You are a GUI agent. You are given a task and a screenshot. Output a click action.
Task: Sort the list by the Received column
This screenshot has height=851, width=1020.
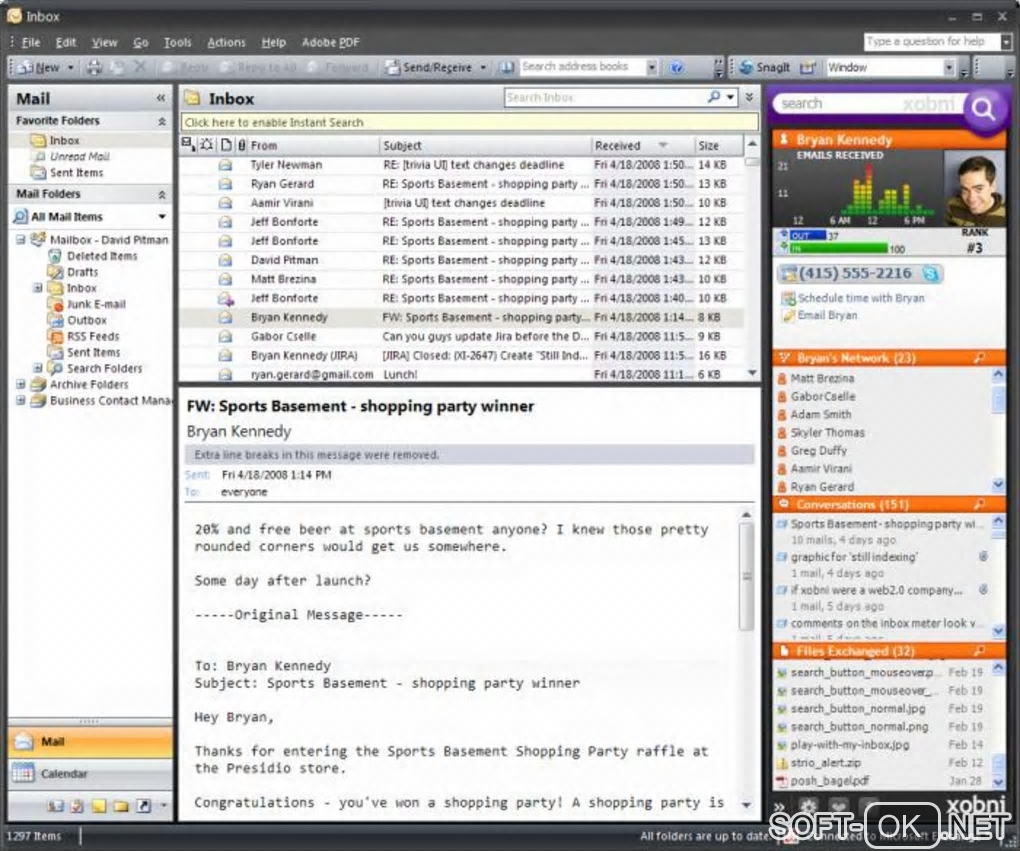(641, 146)
